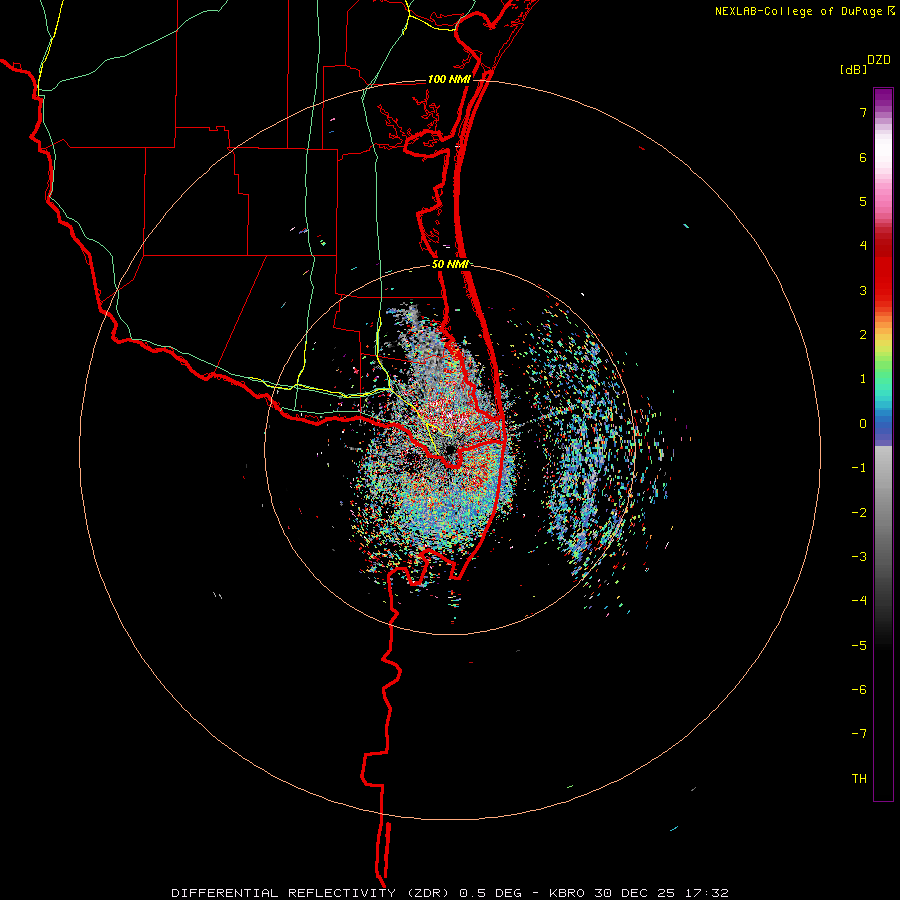Click the -2 value on the color scale

pyautogui.click(x=859, y=513)
